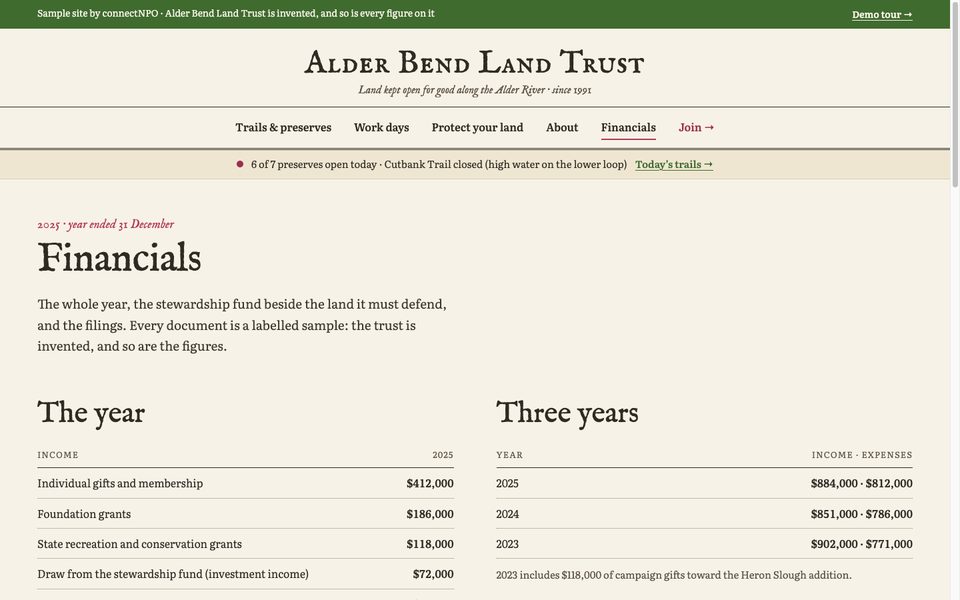
Task: Click the Three years section heading
Action: tap(567, 413)
